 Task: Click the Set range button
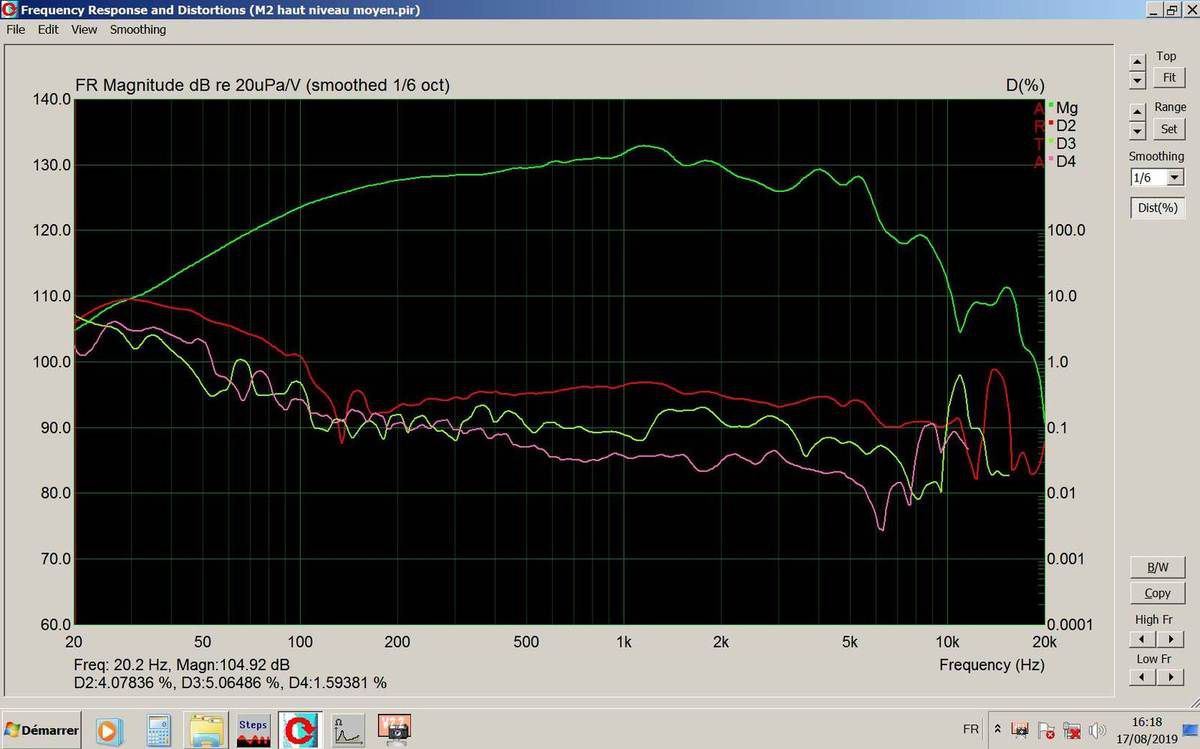(1168, 129)
